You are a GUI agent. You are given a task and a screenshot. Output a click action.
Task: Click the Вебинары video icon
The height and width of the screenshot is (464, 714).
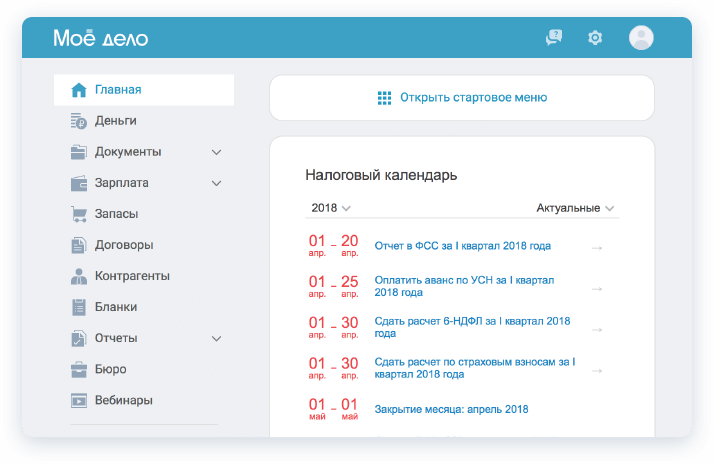79,400
